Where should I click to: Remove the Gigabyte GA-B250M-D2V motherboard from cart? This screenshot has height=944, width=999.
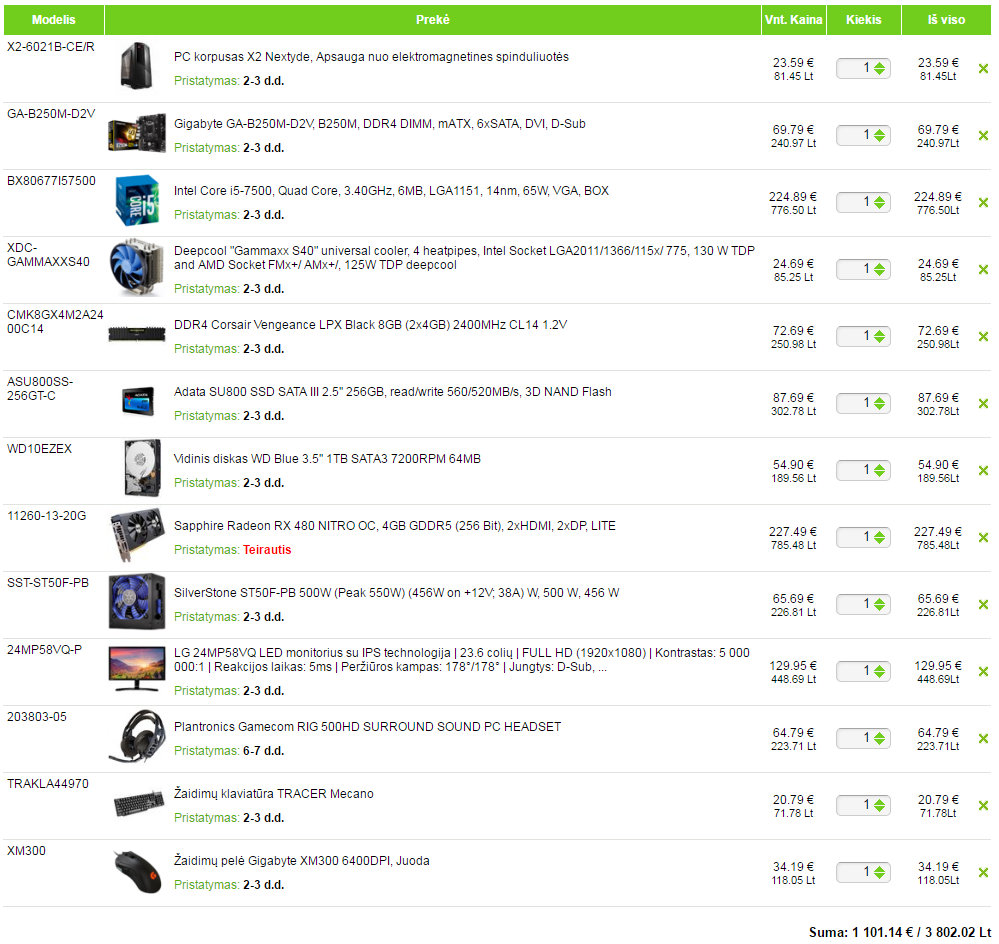click(983, 136)
